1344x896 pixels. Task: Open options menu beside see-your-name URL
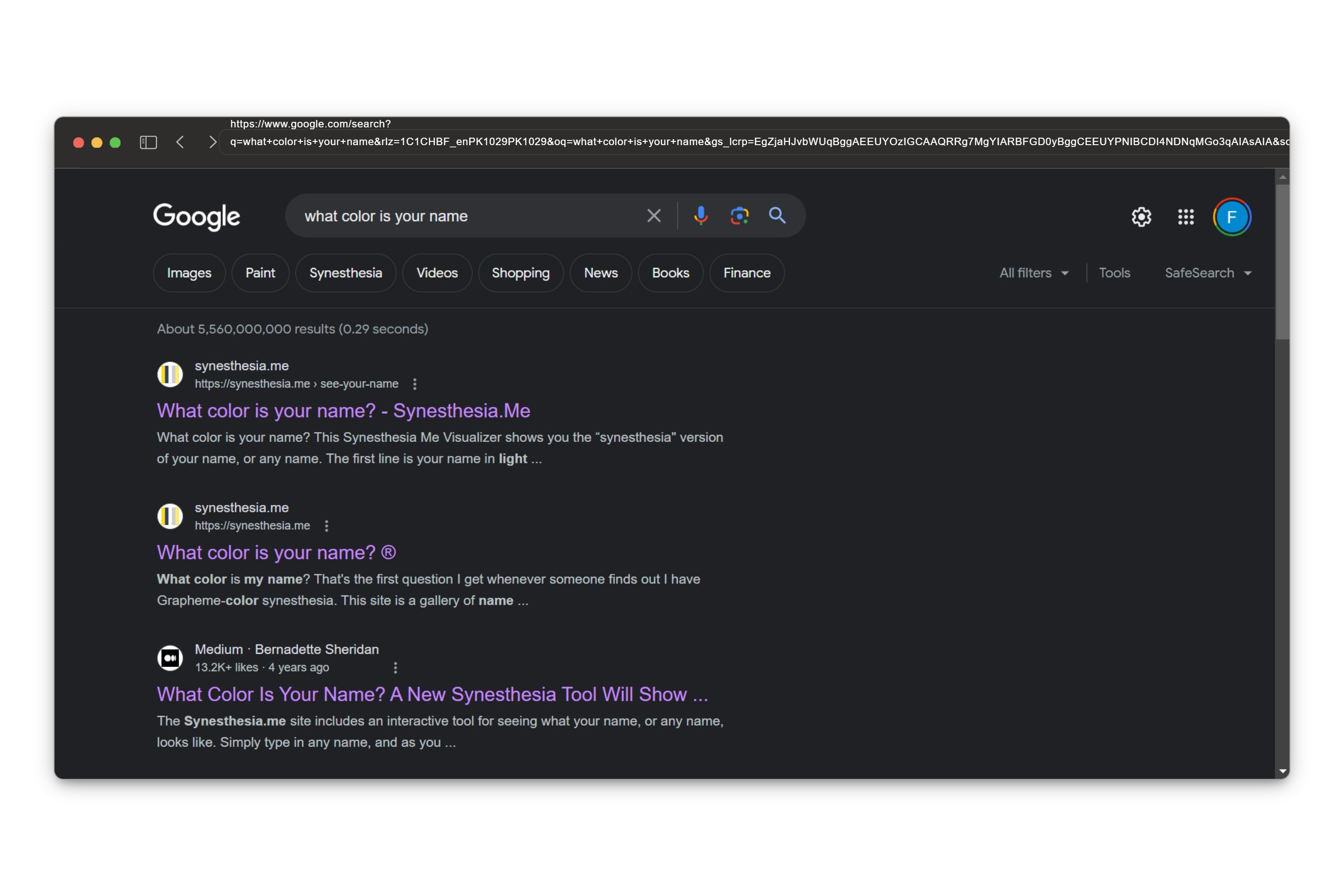[415, 384]
